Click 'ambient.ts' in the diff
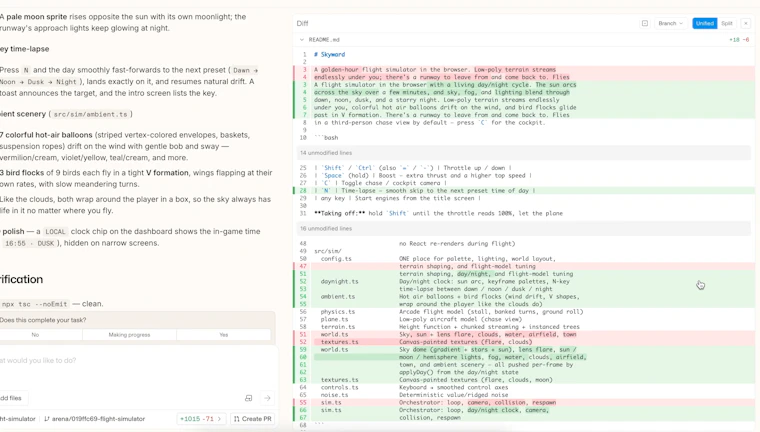 point(337,296)
